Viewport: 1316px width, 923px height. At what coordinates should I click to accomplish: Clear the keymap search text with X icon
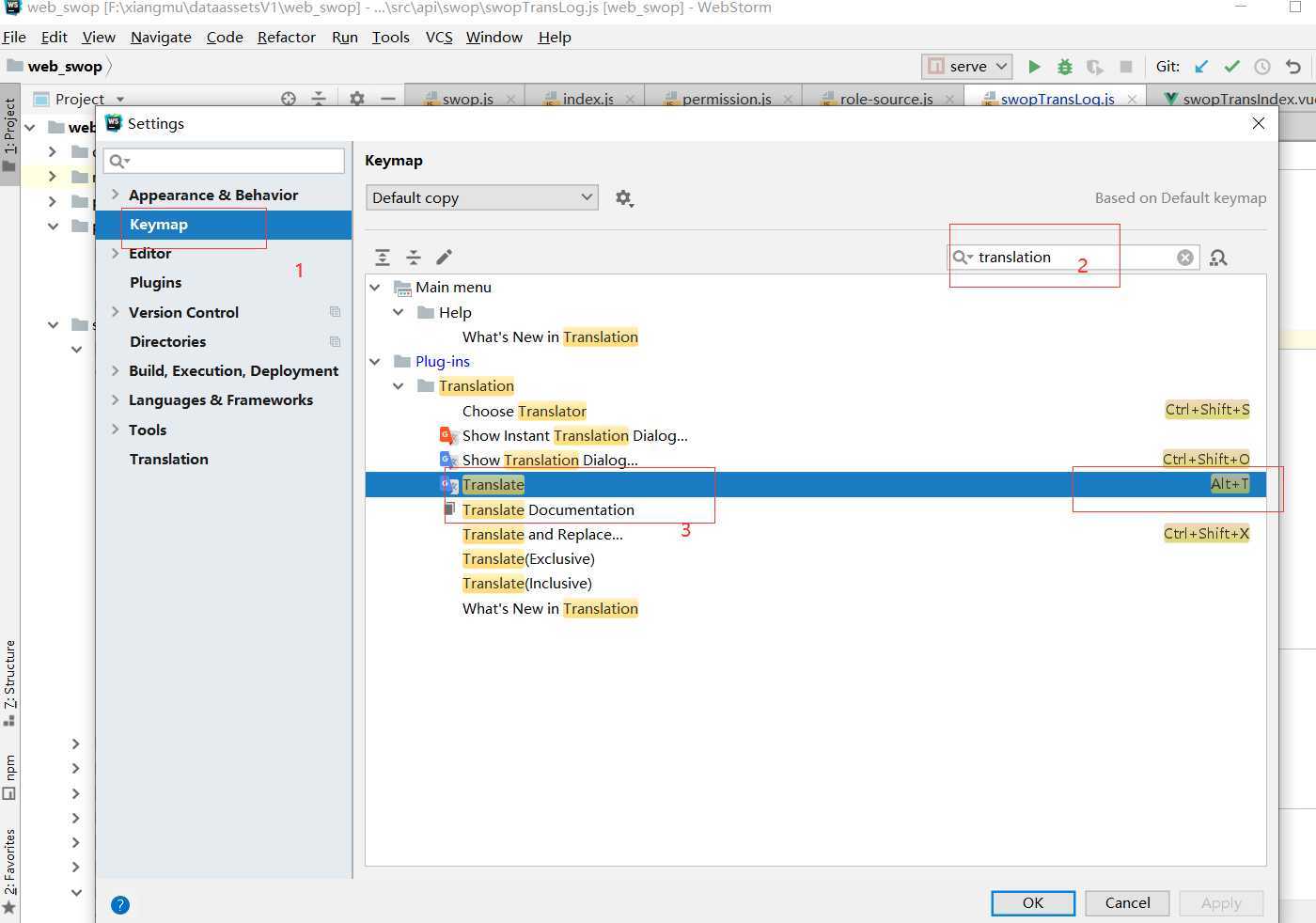click(x=1185, y=258)
